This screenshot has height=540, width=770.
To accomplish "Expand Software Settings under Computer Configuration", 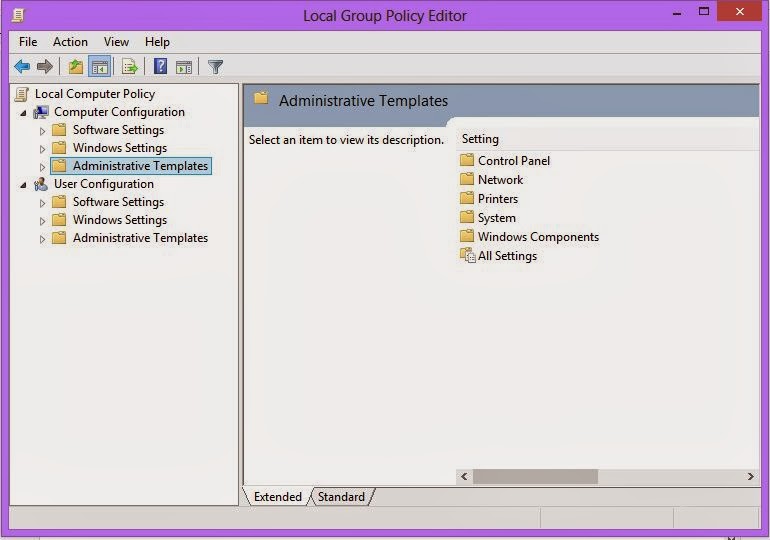I will (42, 131).
